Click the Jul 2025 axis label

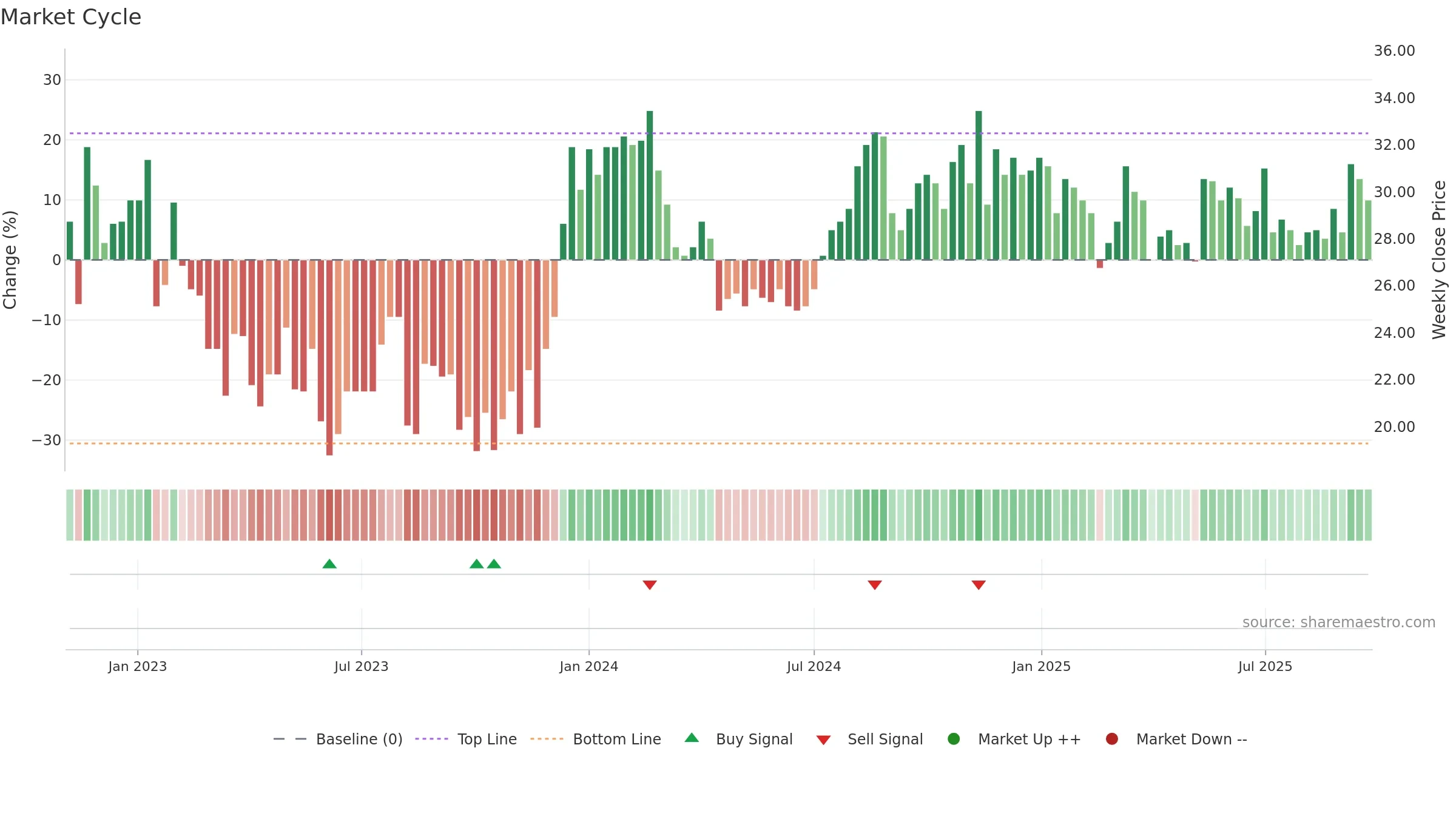pyautogui.click(x=1266, y=666)
